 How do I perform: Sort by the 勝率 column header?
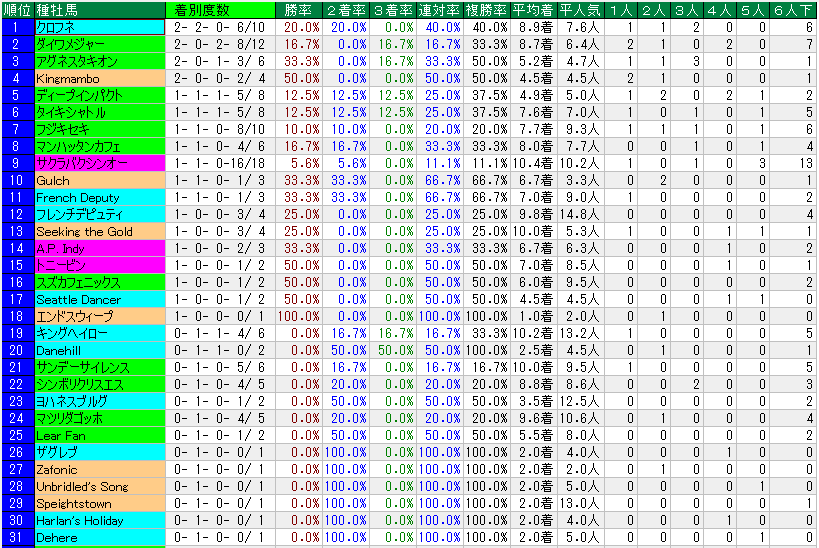point(299,10)
